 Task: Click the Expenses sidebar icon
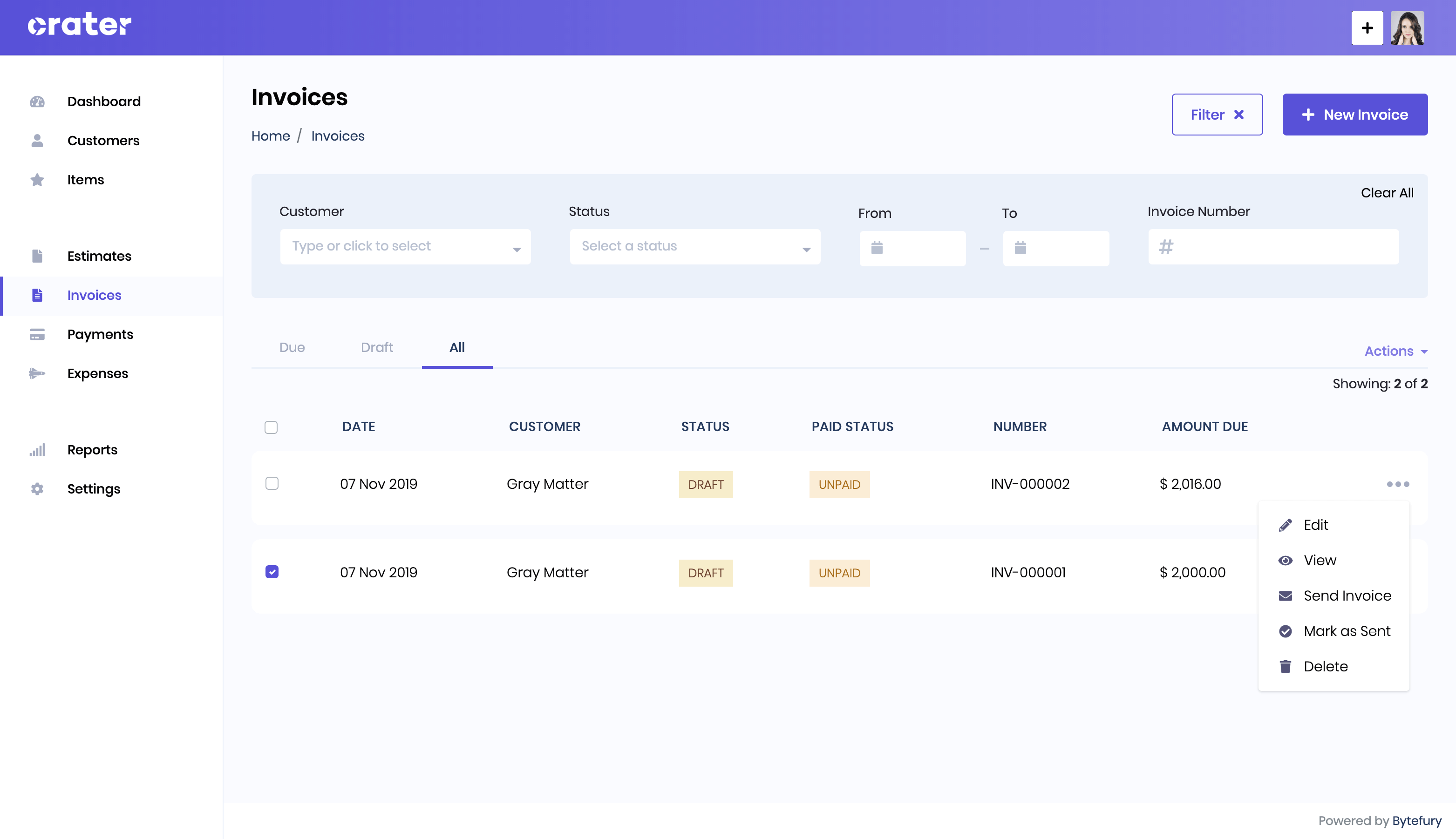[35, 374]
